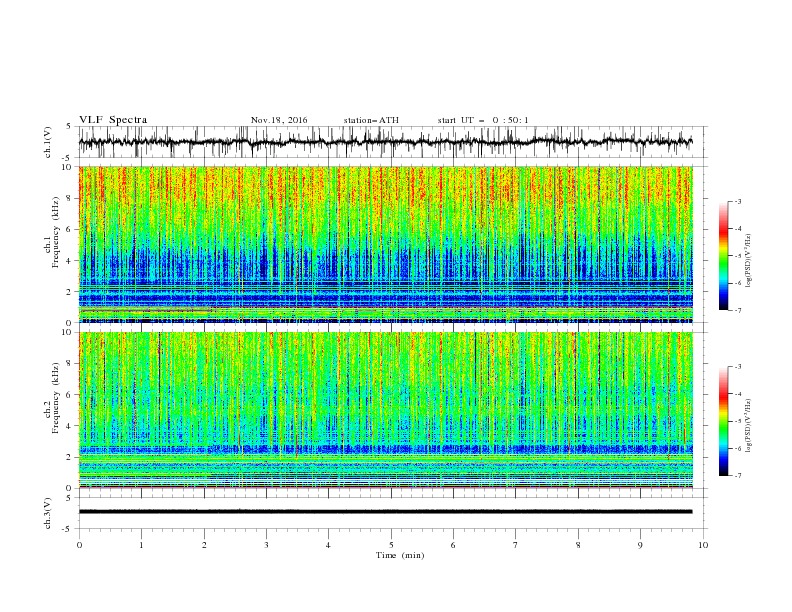This screenshot has width=792, height=612.
Task: Click time axis tick label "1"
Action: 141,545
